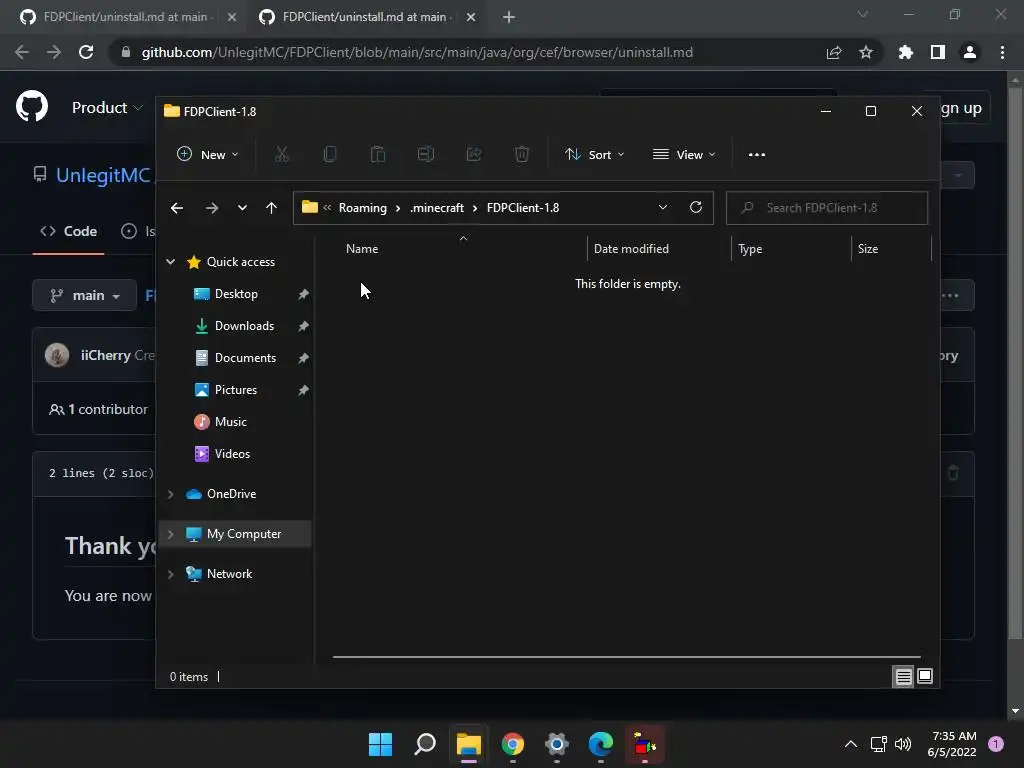
Task: Open the Product menu on GitHub
Action: click(x=107, y=108)
